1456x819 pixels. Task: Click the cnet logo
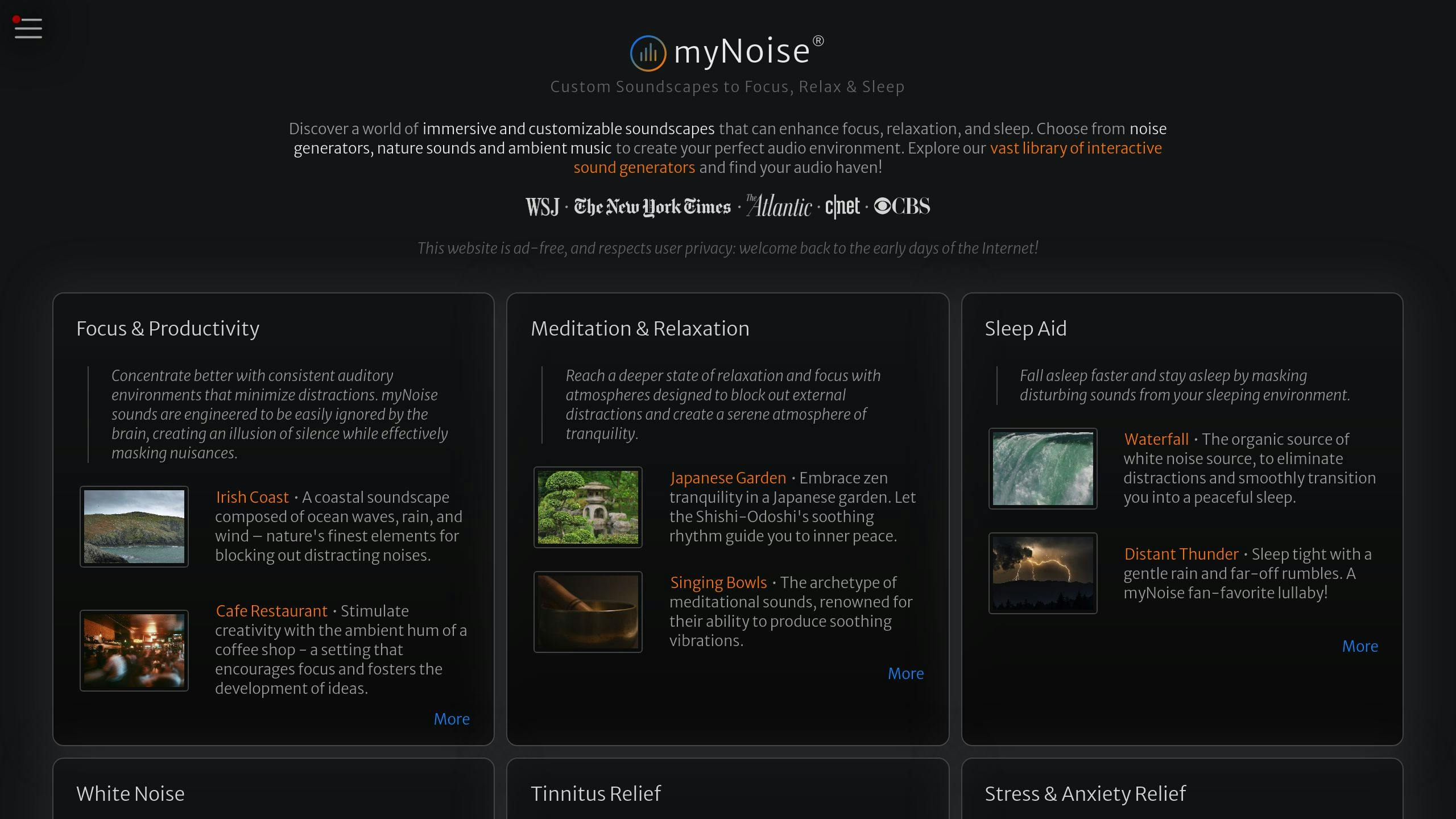click(842, 206)
